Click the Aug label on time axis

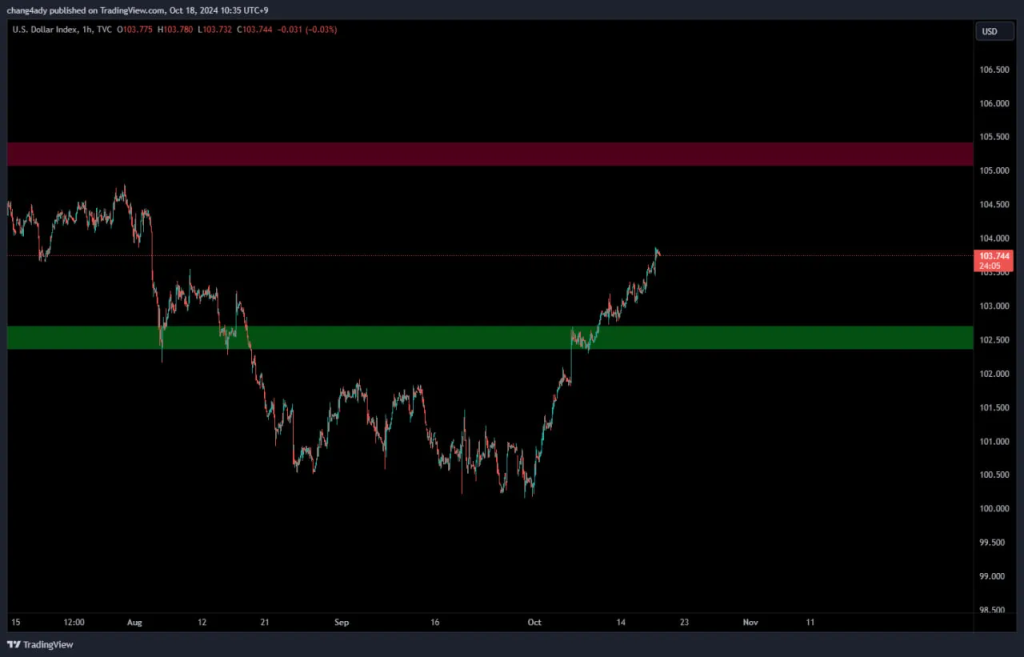tap(135, 621)
